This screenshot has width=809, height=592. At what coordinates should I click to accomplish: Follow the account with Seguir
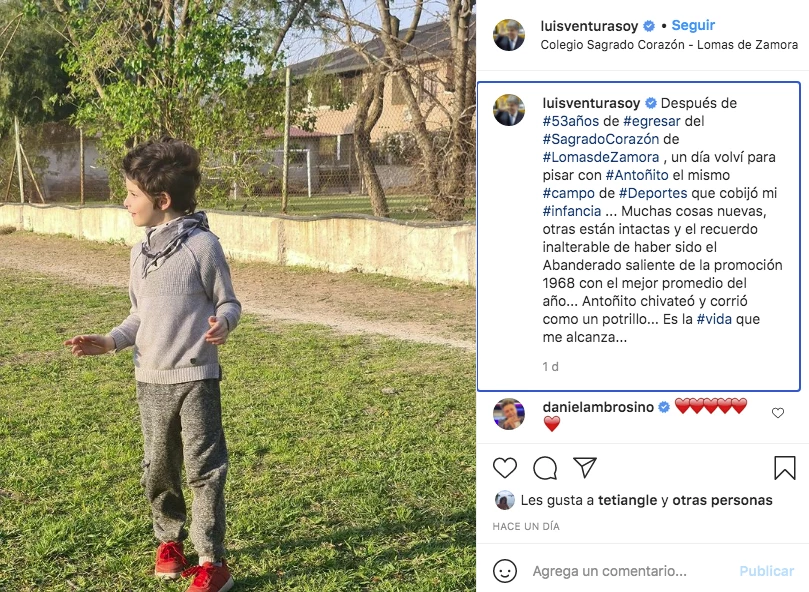(693, 25)
